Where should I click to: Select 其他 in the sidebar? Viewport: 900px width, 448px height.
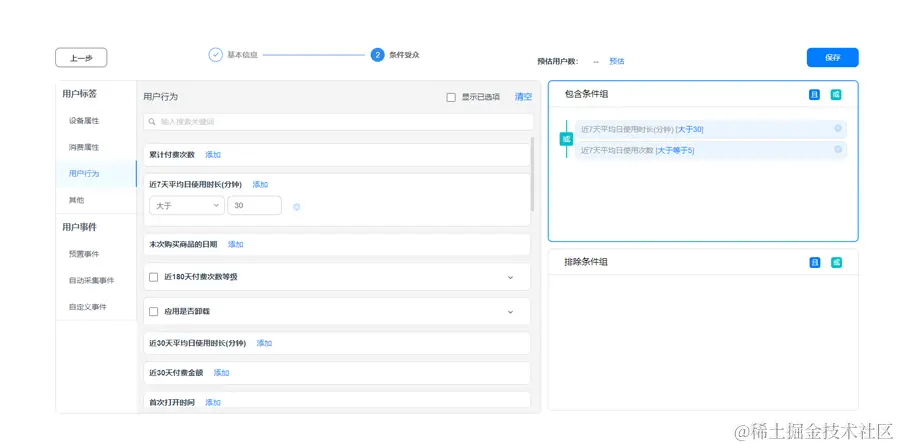[77, 200]
